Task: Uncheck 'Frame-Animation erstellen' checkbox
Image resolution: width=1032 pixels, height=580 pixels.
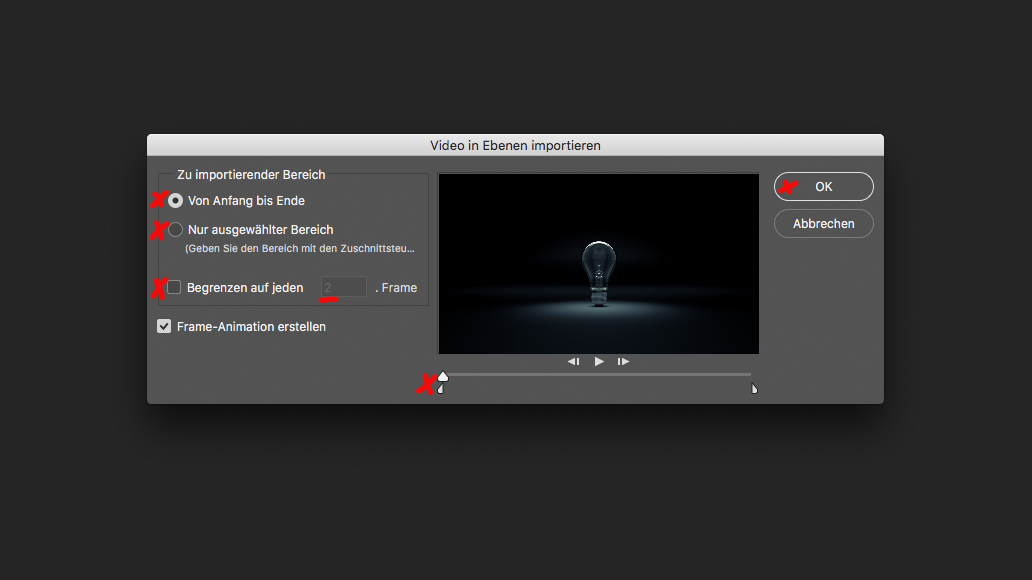Action: pos(164,326)
